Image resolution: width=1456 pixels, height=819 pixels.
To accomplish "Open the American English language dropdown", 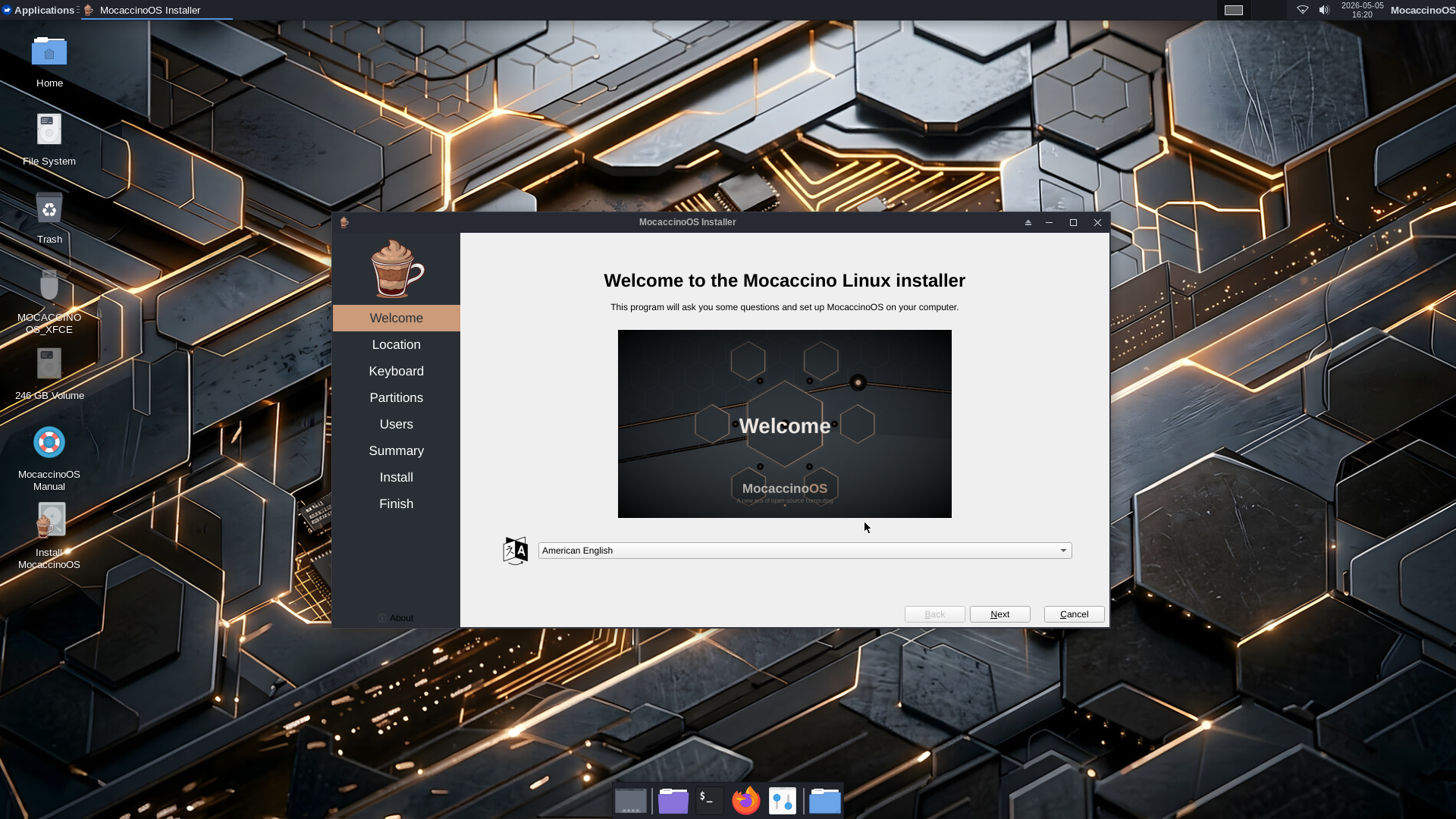I will 805,551.
